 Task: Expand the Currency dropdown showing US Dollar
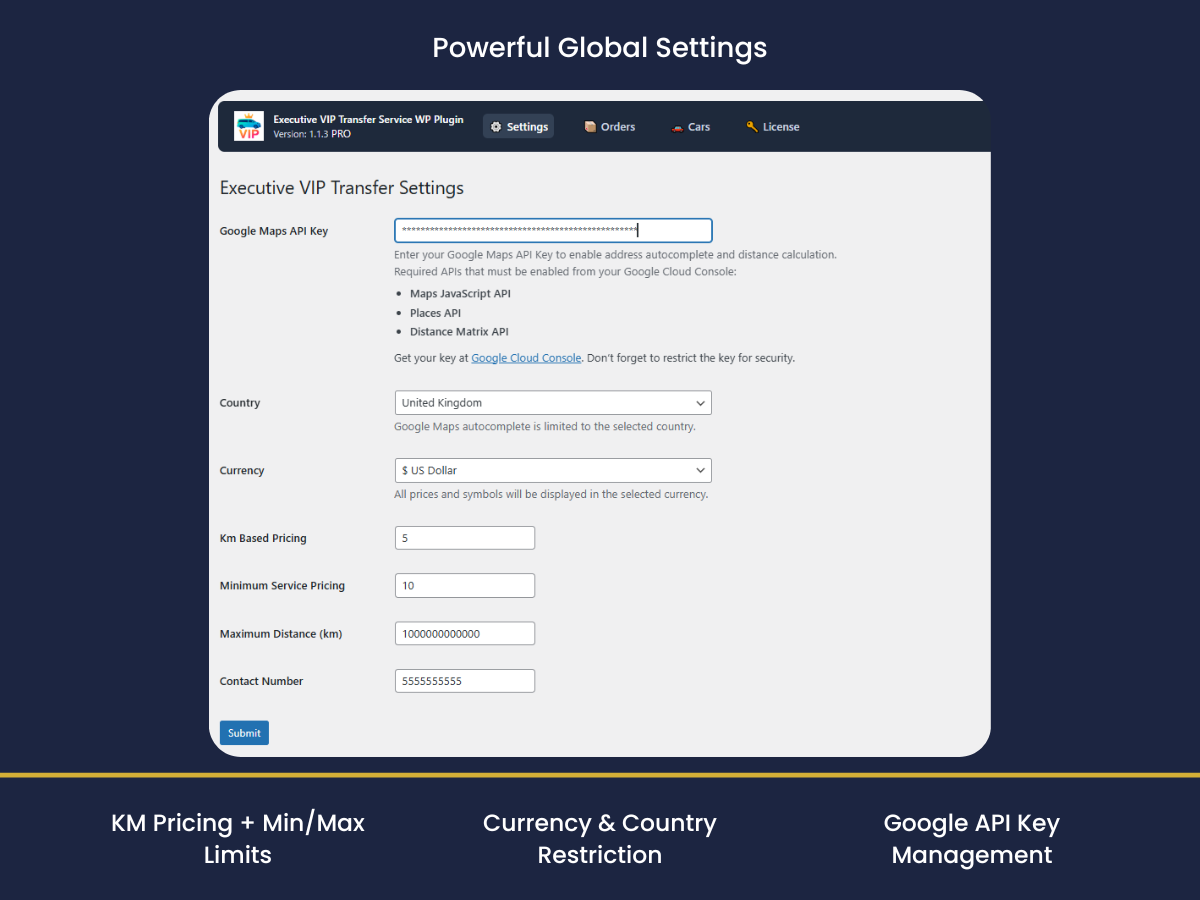pyautogui.click(x=553, y=470)
